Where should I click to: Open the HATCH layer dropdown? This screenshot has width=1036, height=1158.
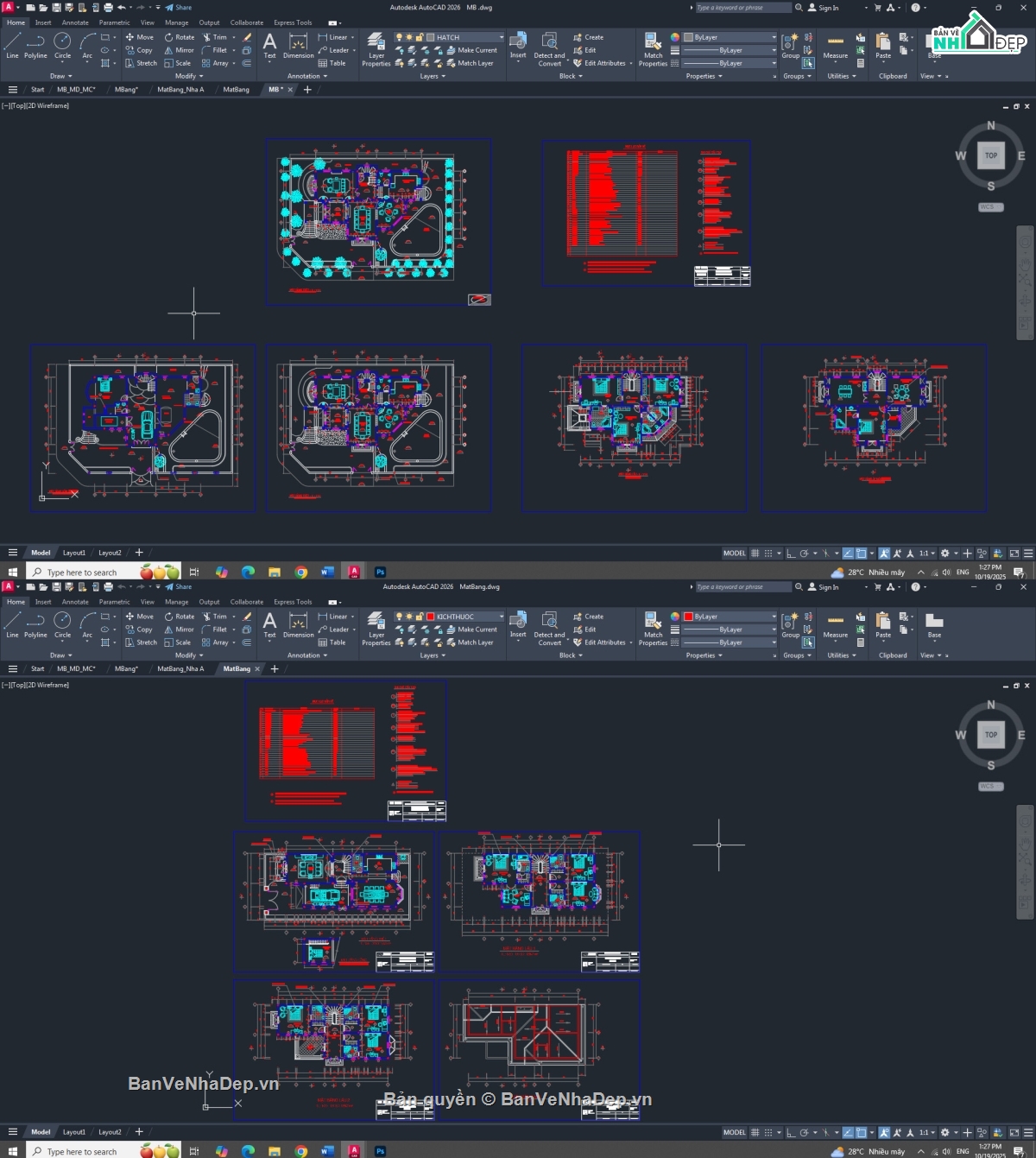click(501, 37)
